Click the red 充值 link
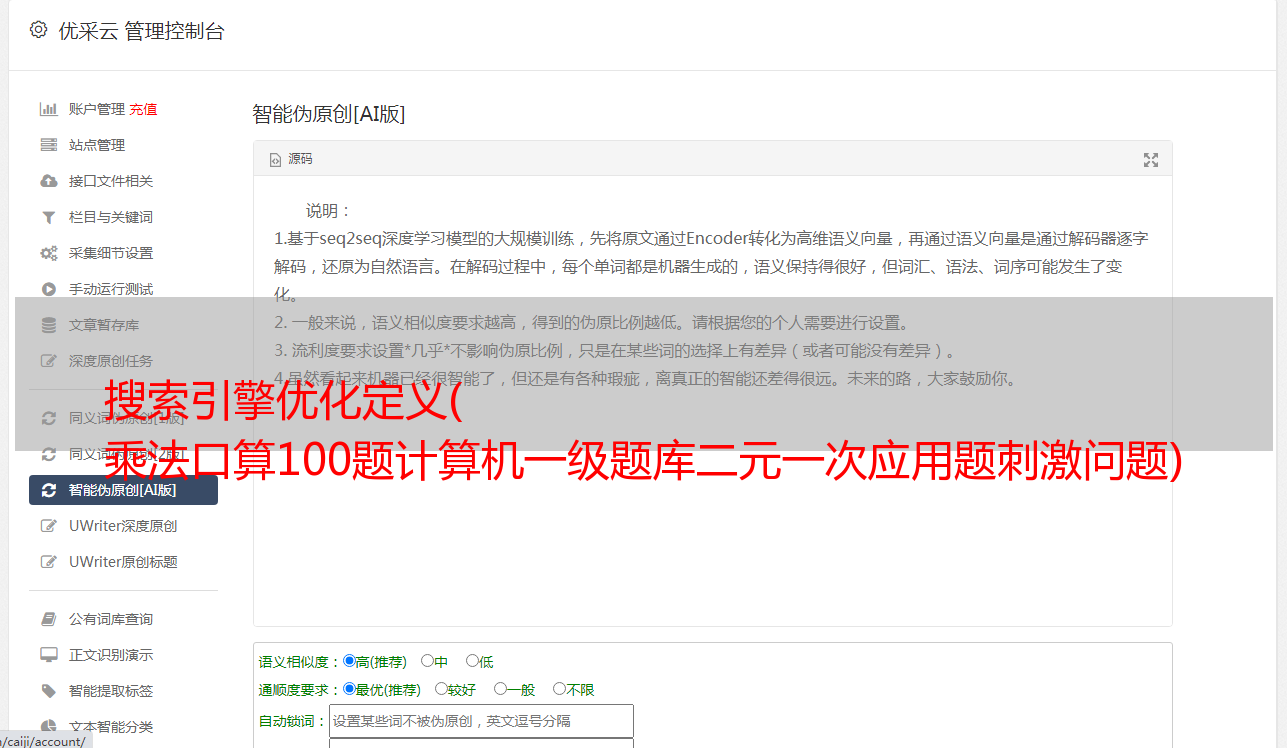Viewport: 1287px width, 748px height. coord(143,109)
